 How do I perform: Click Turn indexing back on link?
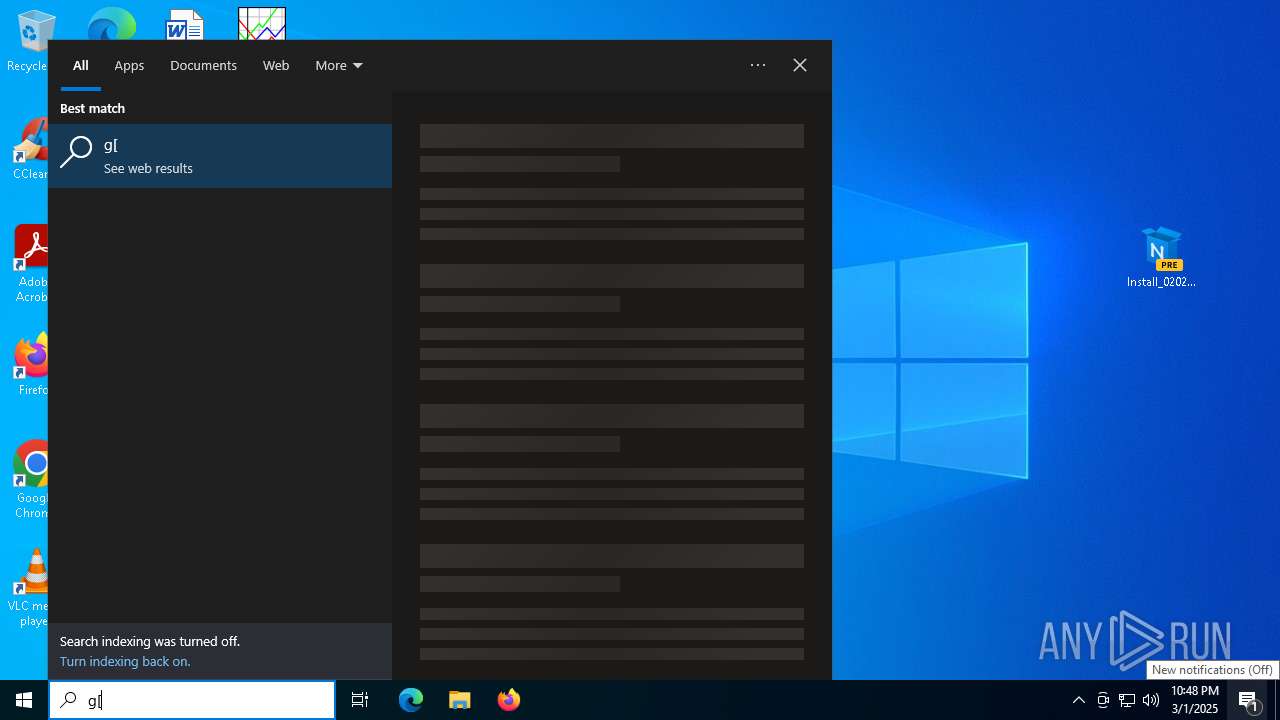tap(125, 662)
